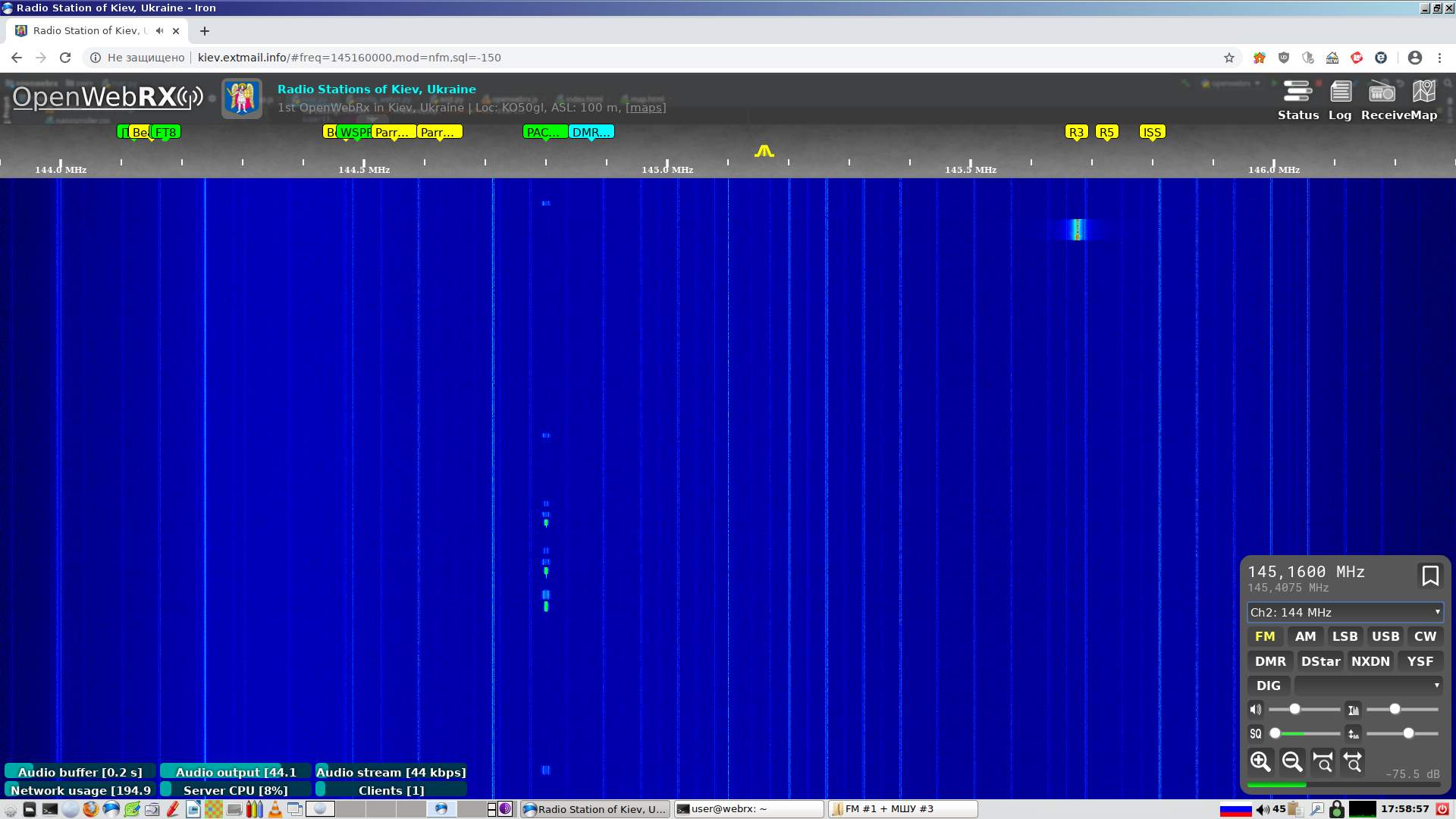The width and height of the screenshot is (1456, 819).
Task: Open terminal launcher in taskbar
Action: point(49,809)
